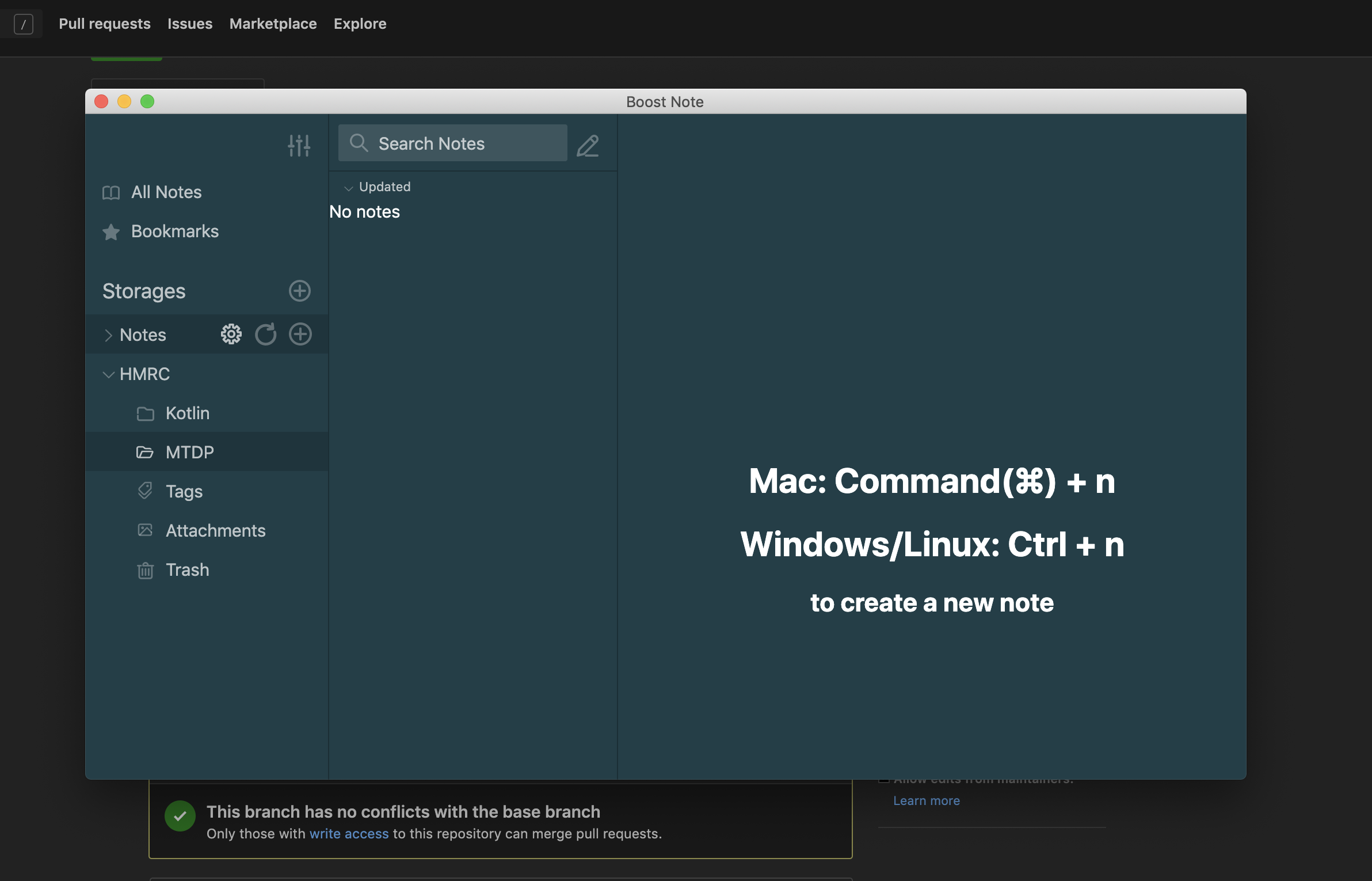
Task: Open Tags in HMRC storage
Action: (x=184, y=491)
